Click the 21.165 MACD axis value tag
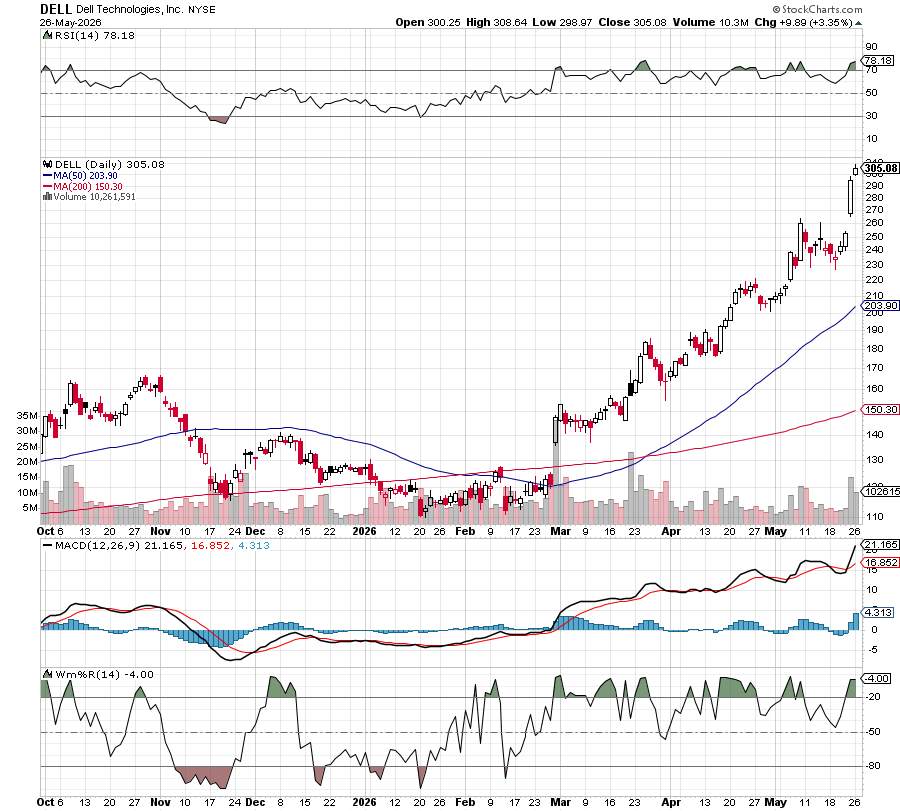 pyautogui.click(x=881, y=545)
